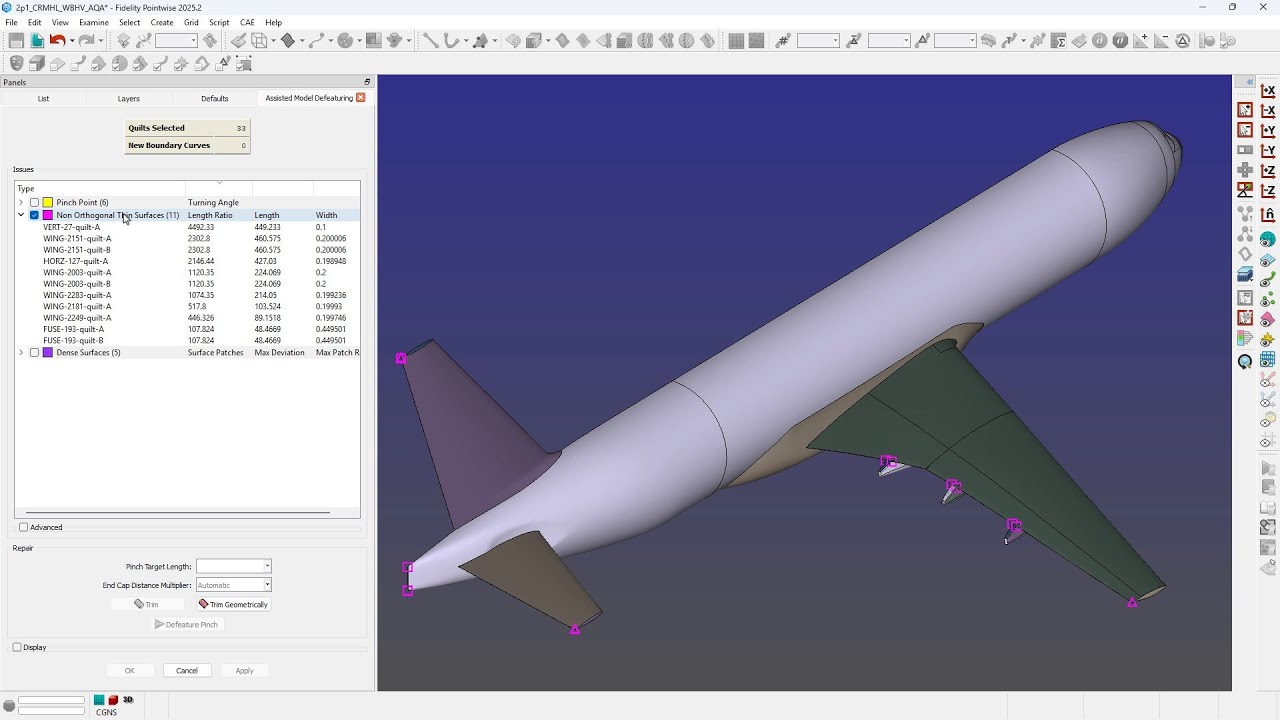Click the wireframe cube create icon

click(259, 41)
